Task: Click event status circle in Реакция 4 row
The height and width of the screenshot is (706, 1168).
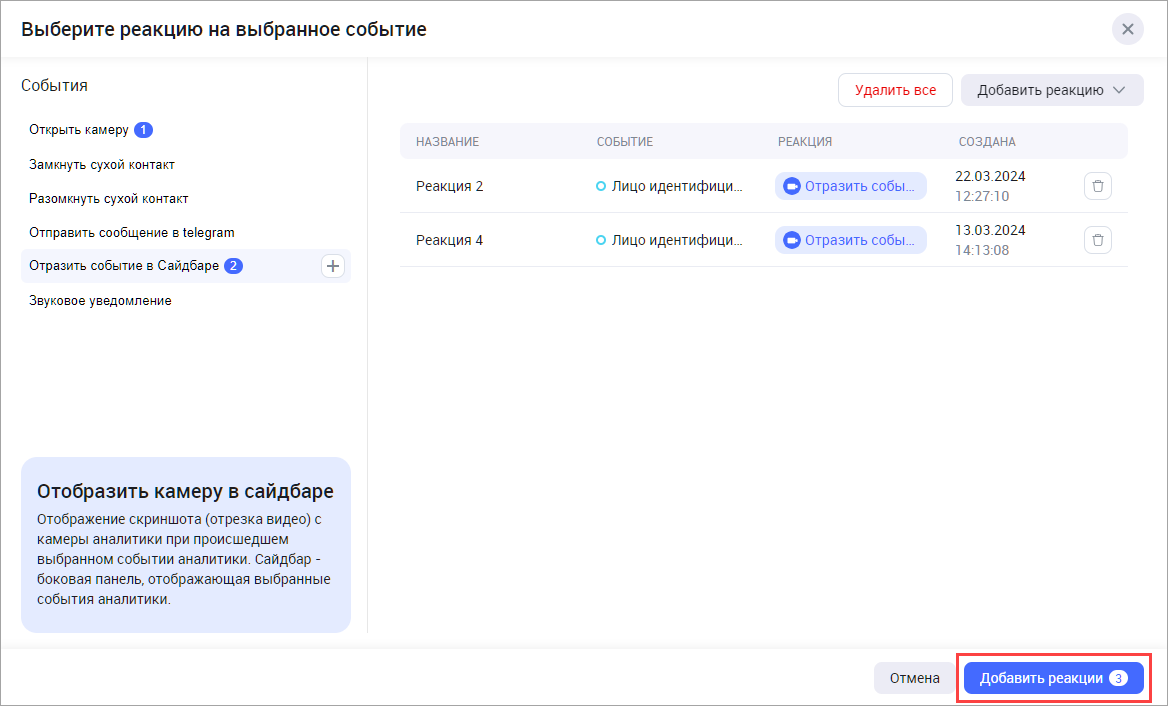Action: coord(601,240)
